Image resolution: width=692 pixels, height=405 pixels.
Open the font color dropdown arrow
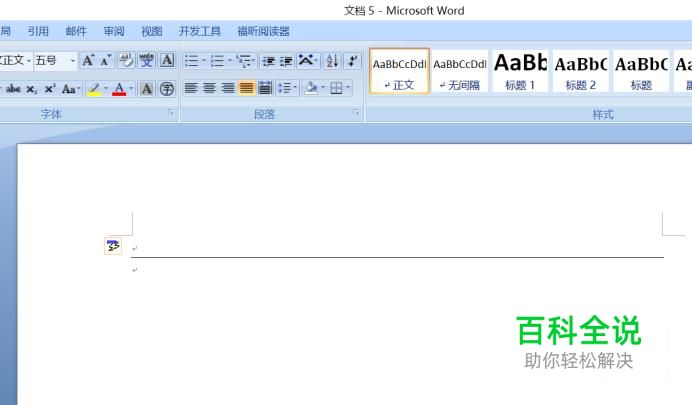[131, 89]
